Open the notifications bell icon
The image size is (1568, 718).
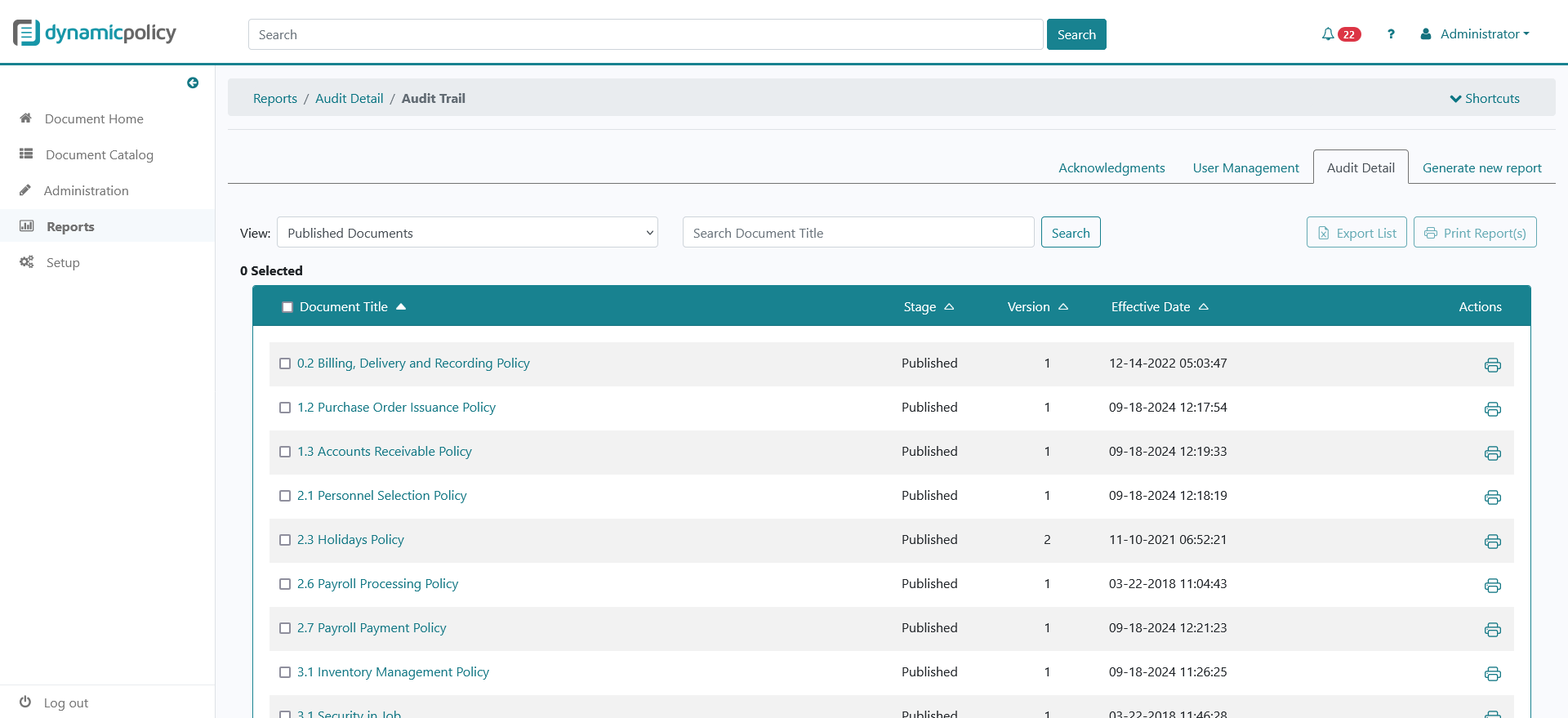tap(1328, 34)
